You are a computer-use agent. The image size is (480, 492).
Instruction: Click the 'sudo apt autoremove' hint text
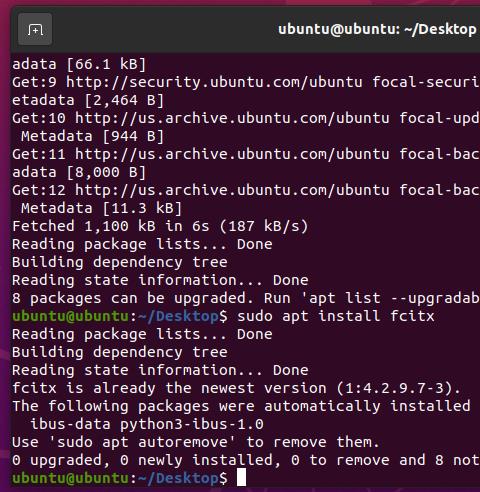coord(142,442)
